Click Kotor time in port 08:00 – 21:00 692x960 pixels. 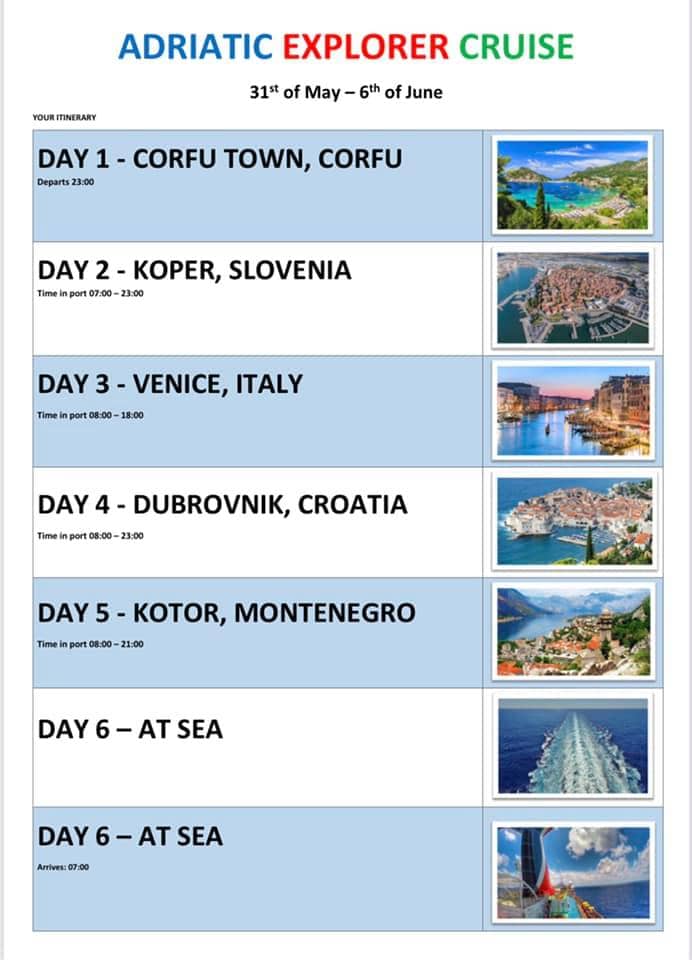[x=90, y=644]
